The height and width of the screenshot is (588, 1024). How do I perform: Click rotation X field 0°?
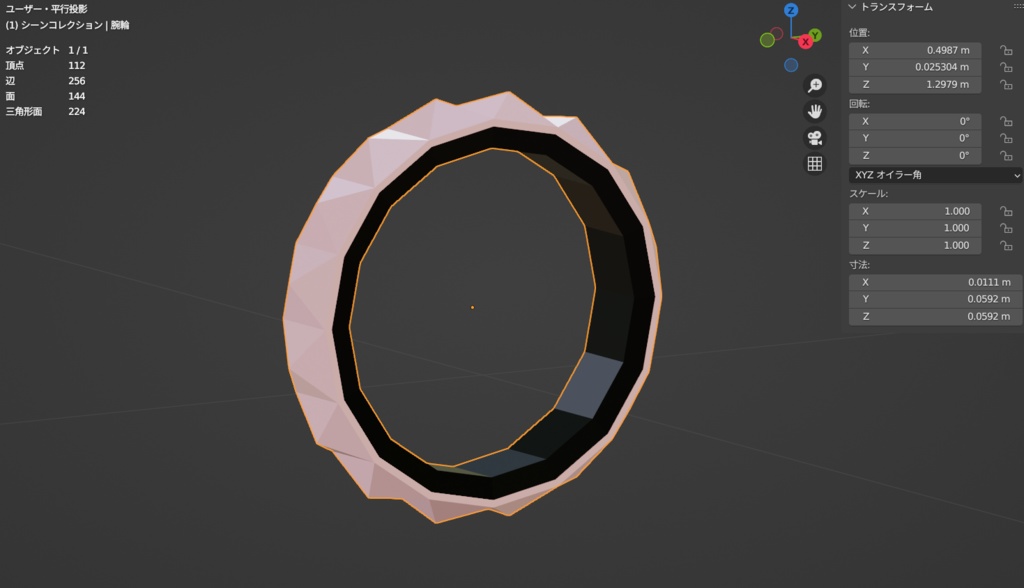pyautogui.click(x=915, y=122)
